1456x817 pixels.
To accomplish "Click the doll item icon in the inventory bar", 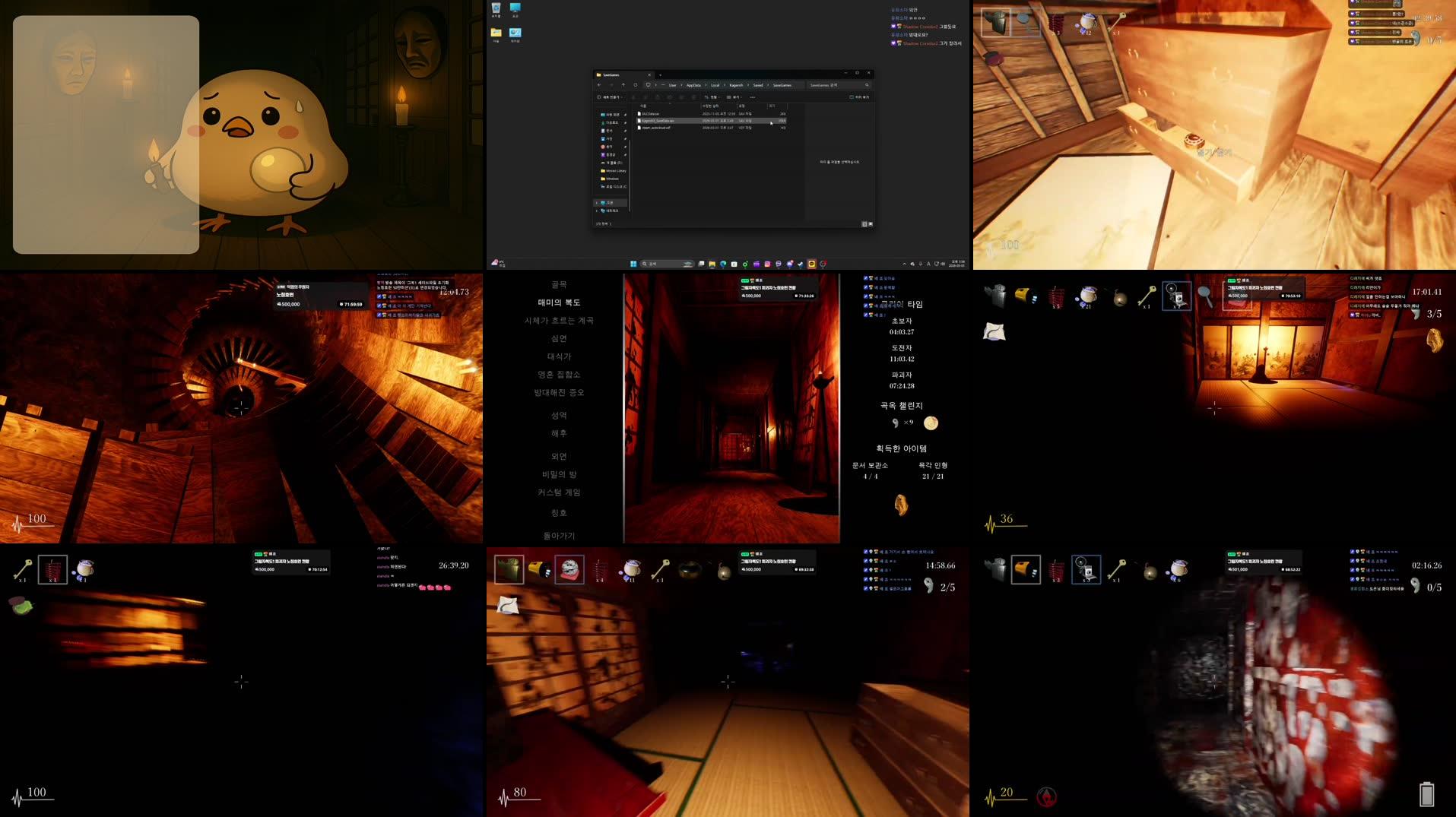I will point(569,569).
